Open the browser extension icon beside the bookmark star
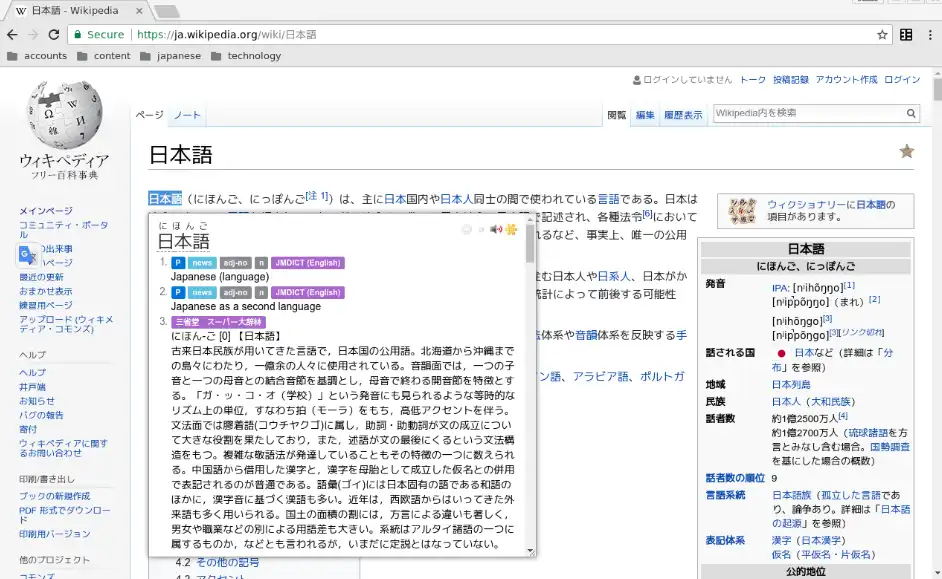942x579 pixels. [906, 35]
